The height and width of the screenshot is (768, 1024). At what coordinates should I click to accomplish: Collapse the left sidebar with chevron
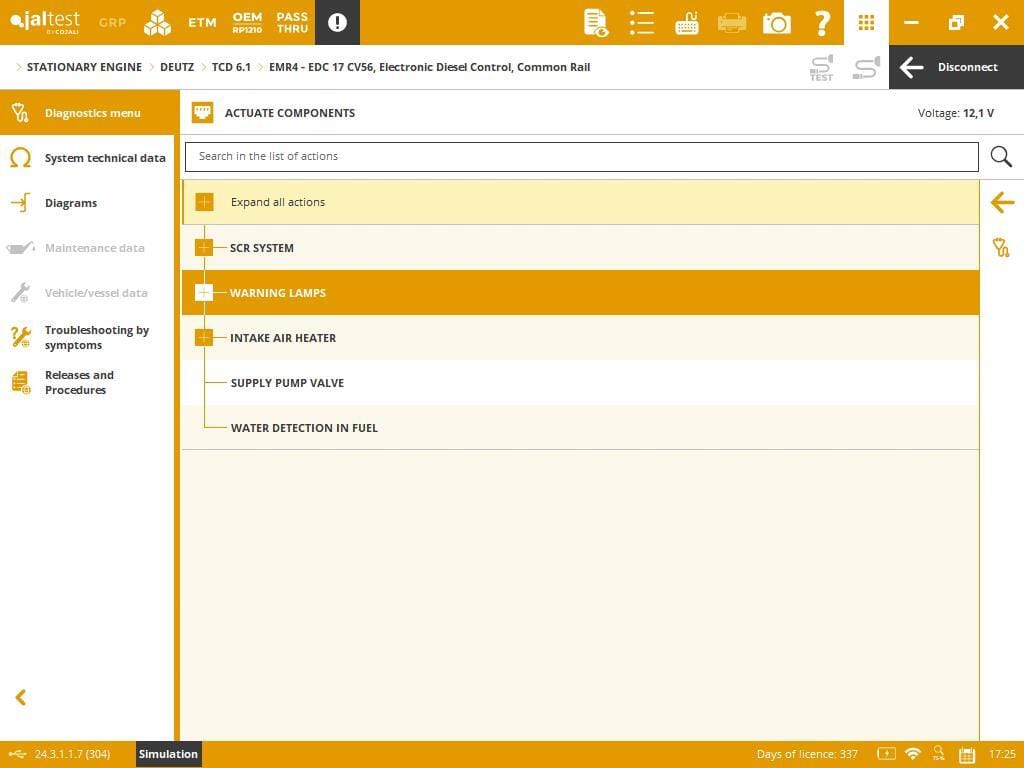click(20, 698)
